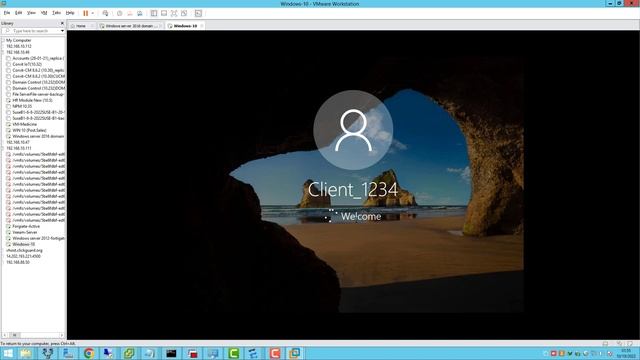The height and width of the screenshot is (360, 640).
Task: Open the Tabs menu
Action: click(x=56, y=13)
